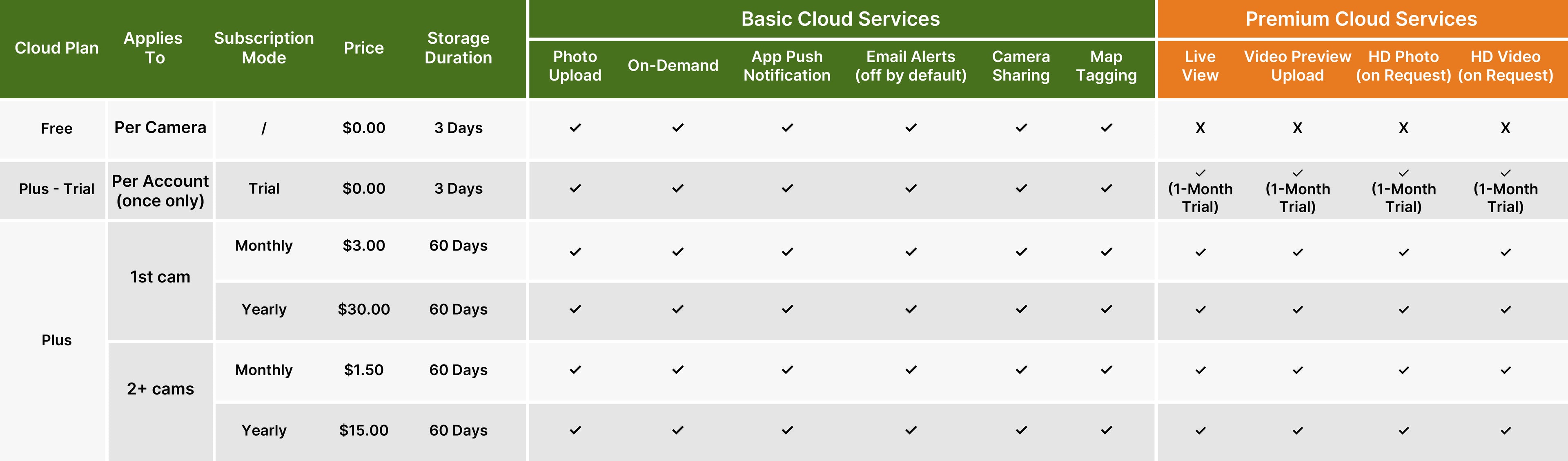The width and height of the screenshot is (1568, 461).
Task: Click the Plus - Trial Map Tagging checkmark
Action: (1106, 189)
